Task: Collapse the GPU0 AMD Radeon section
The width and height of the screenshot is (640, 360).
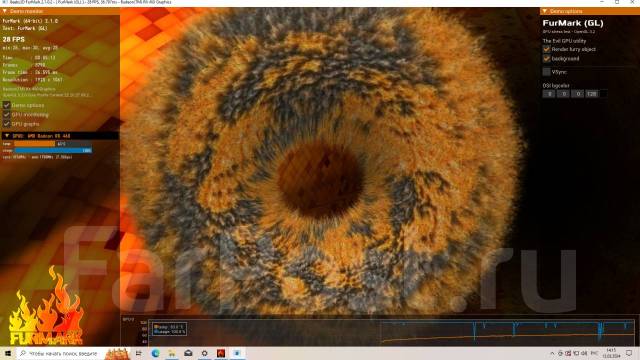Action: pos(7,136)
